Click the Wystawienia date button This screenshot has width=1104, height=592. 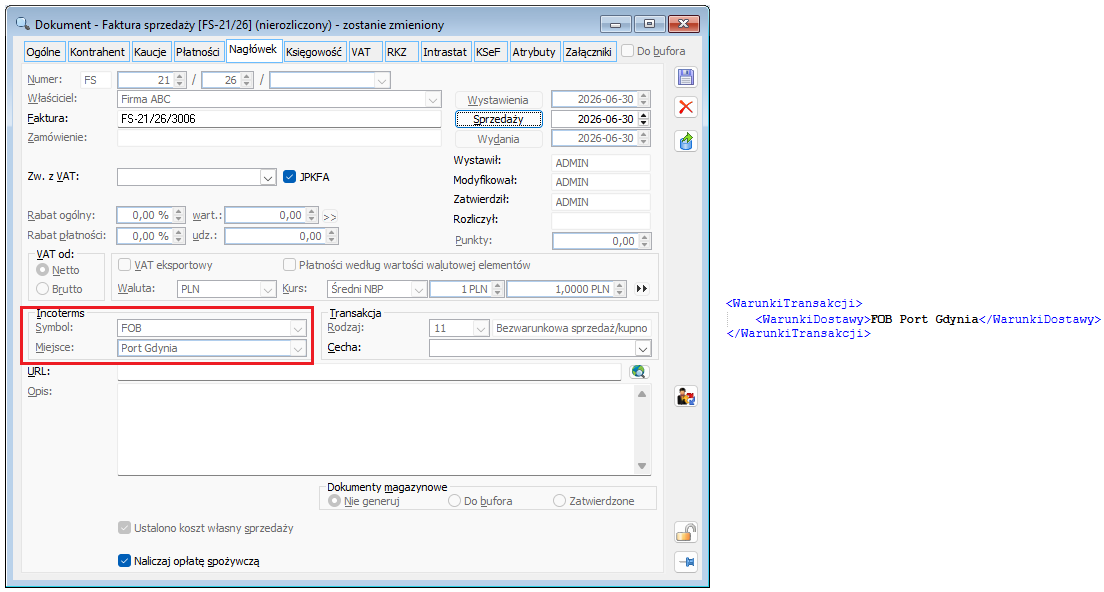[x=498, y=100]
